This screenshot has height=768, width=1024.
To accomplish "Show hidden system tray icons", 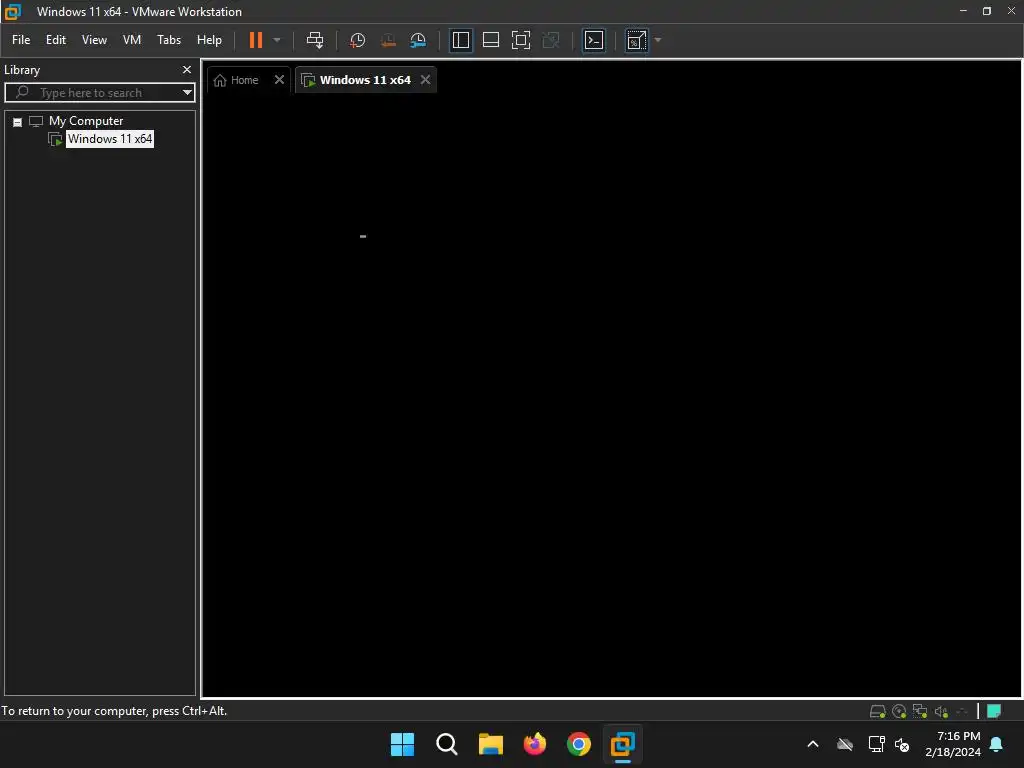I will coord(813,744).
